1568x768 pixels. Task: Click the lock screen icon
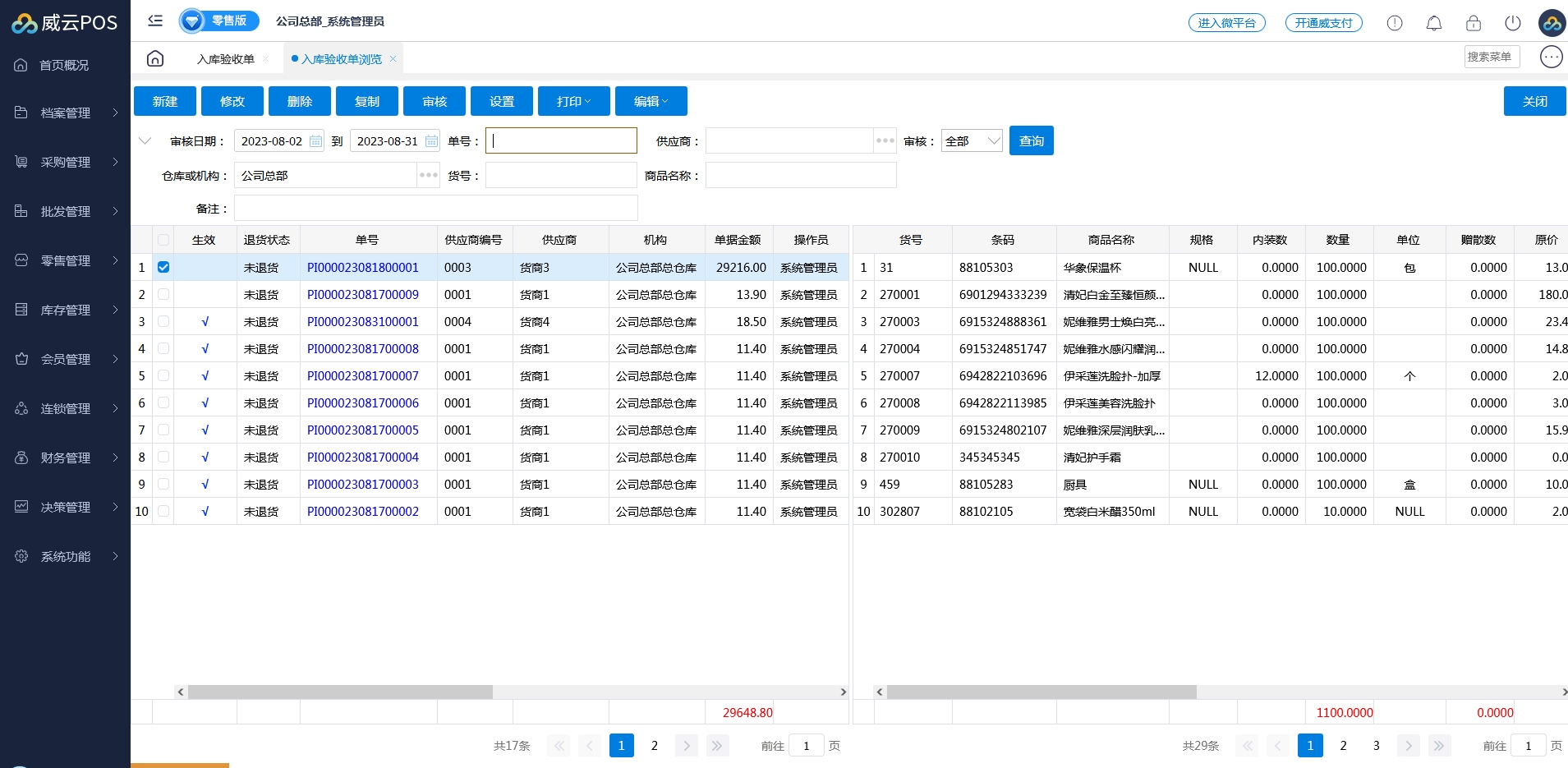(x=1473, y=23)
